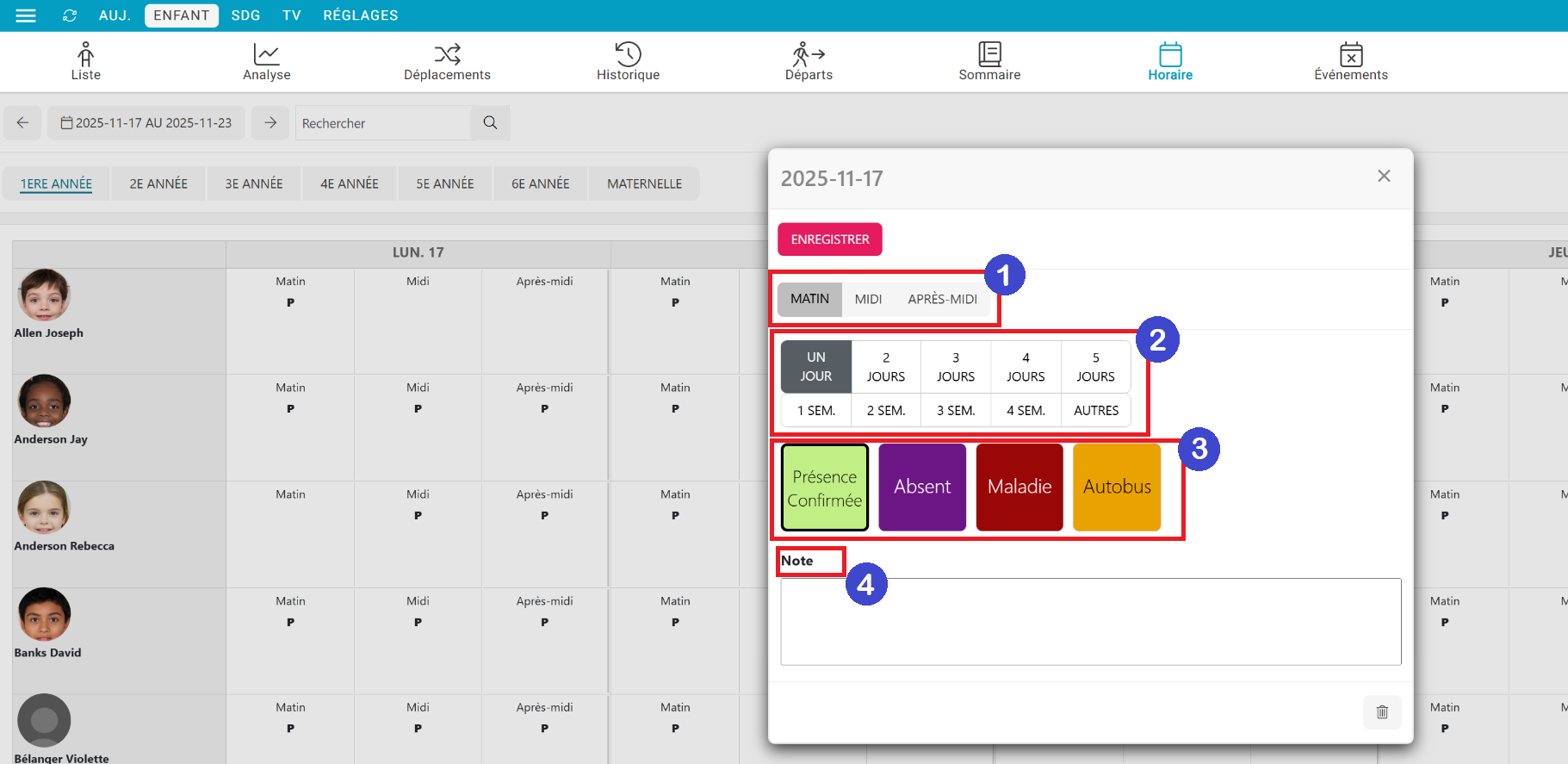Open the Départs view
The height and width of the screenshot is (764, 1568).
click(x=809, y=62)
